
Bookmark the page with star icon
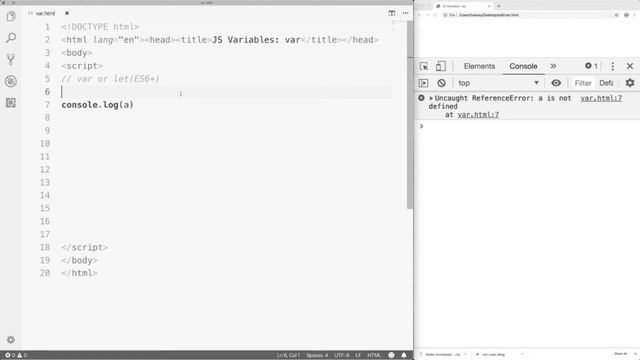pyautogui.click(x=616, y=15)
